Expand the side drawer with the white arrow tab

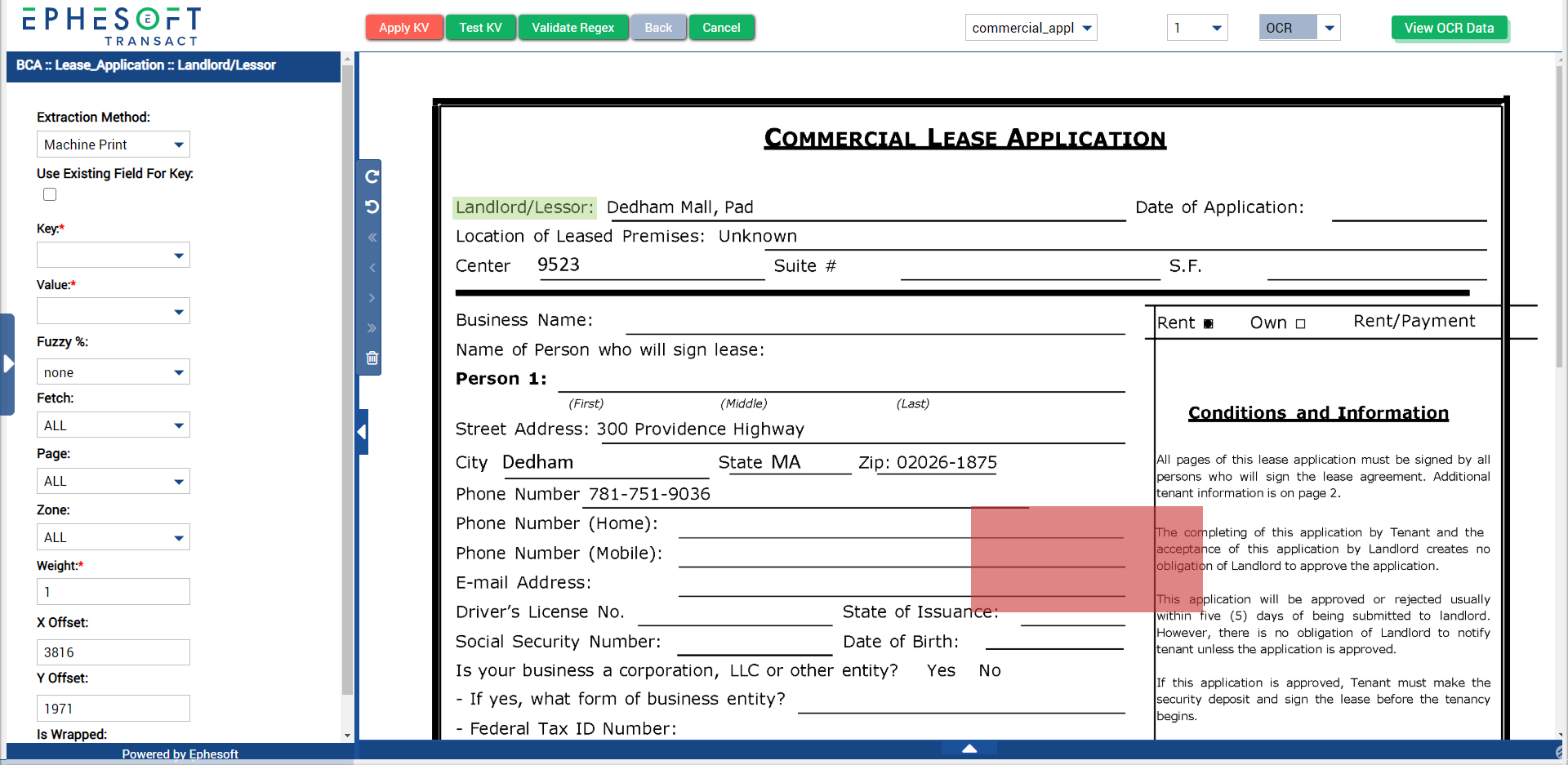pos(7,364)
